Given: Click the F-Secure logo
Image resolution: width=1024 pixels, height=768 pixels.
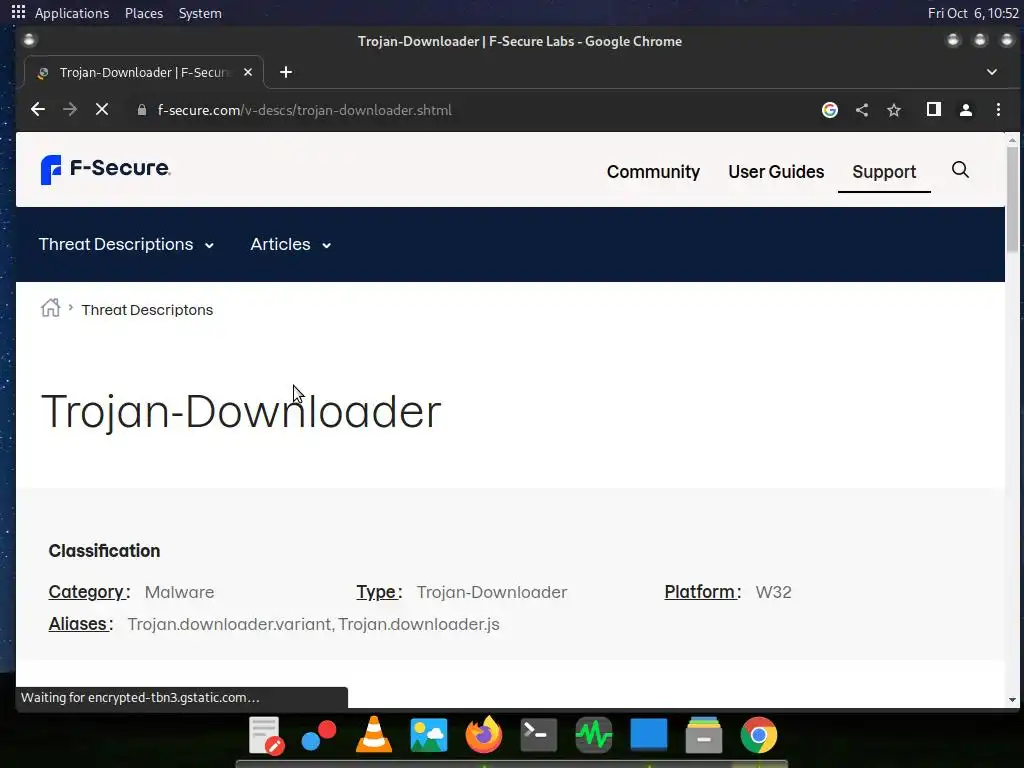Looking at the screenshot, I should 105,170.
